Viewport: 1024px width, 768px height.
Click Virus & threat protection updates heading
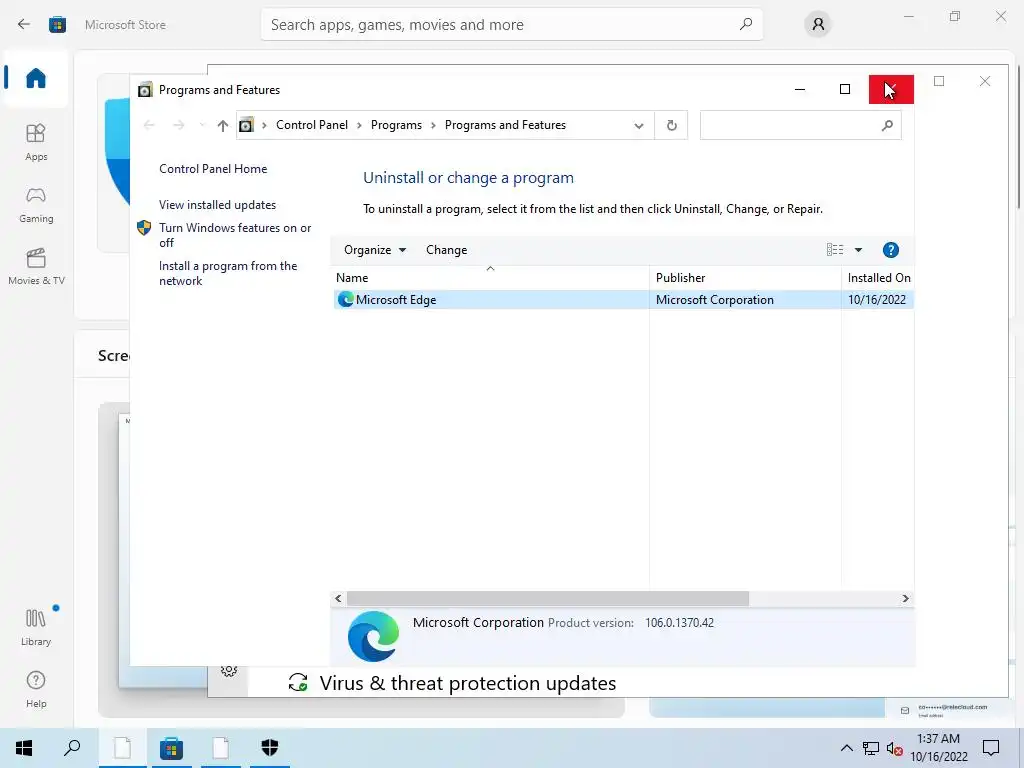[468, 683]
